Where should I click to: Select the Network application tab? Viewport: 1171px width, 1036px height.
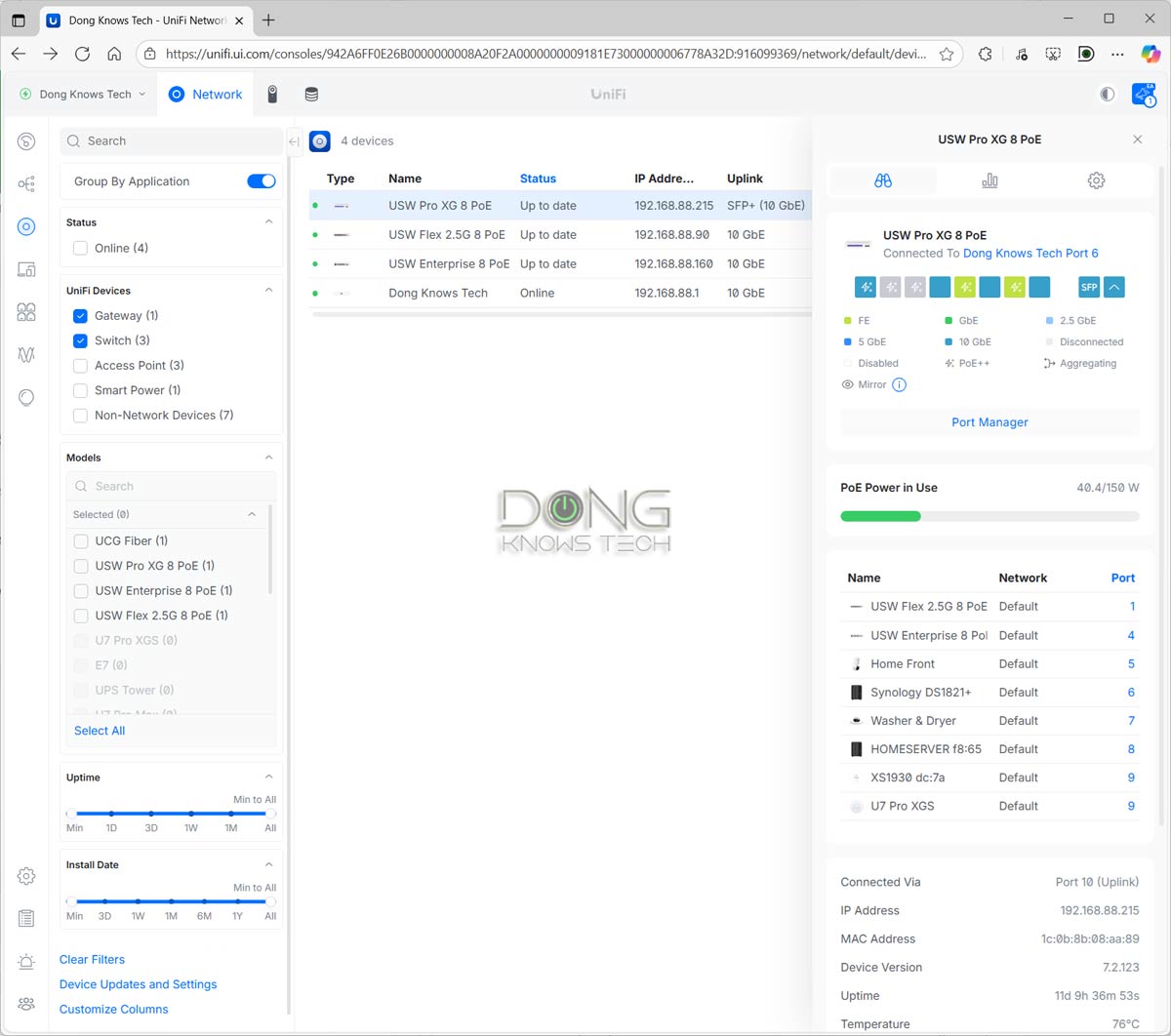click(205, 95)
